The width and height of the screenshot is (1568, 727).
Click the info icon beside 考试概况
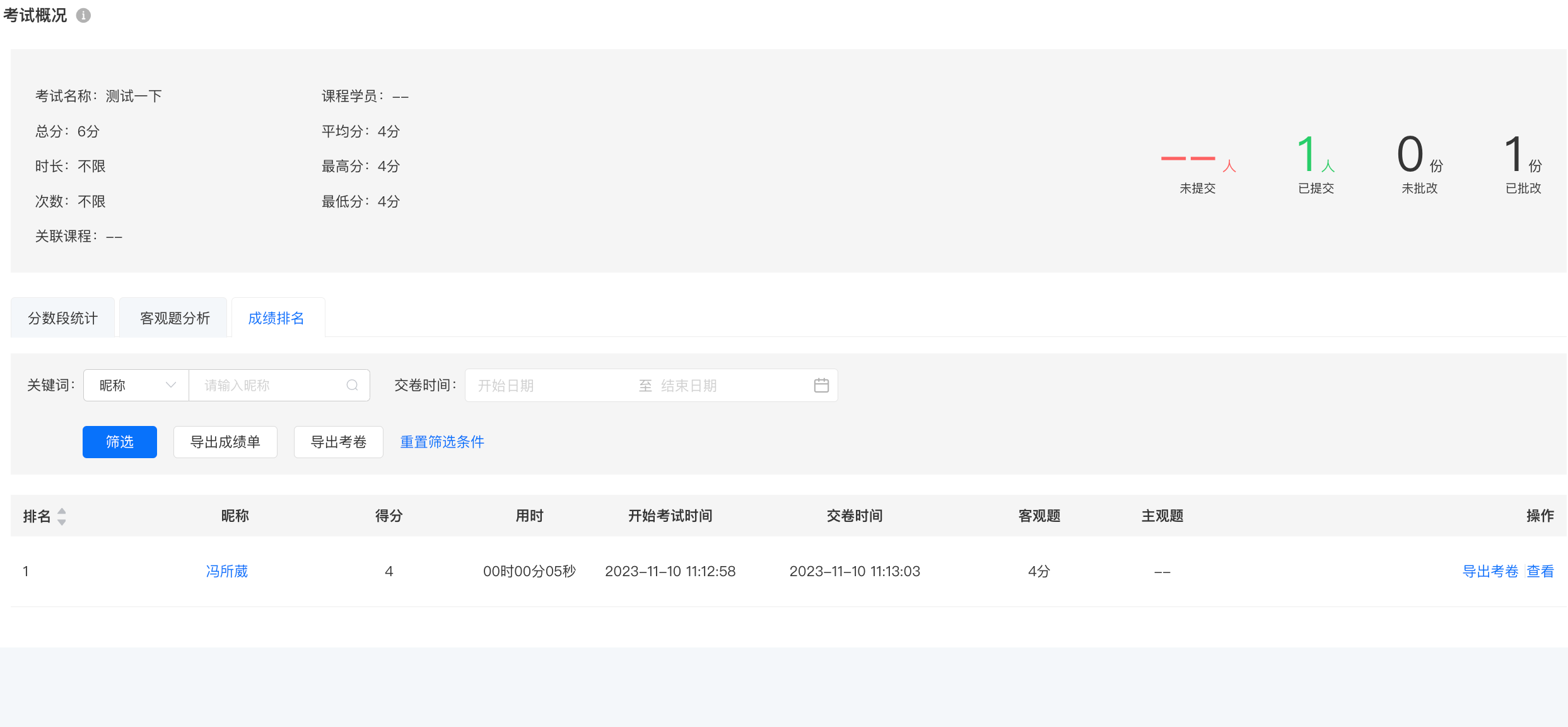coord(83,16)
